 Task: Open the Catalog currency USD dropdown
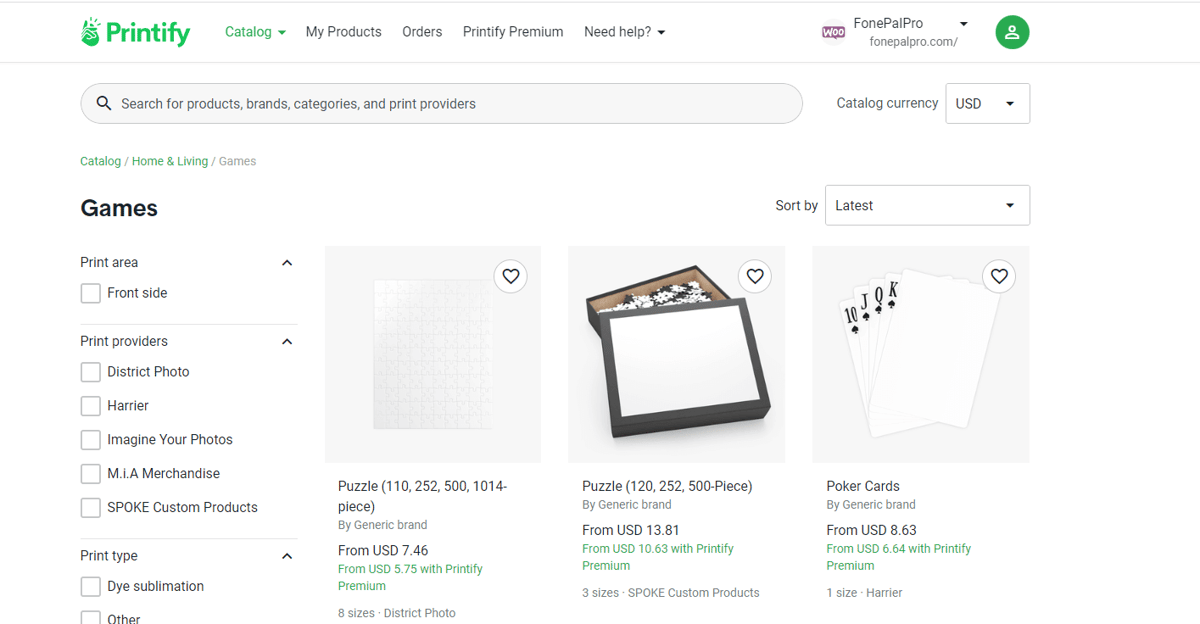(987, 103)
